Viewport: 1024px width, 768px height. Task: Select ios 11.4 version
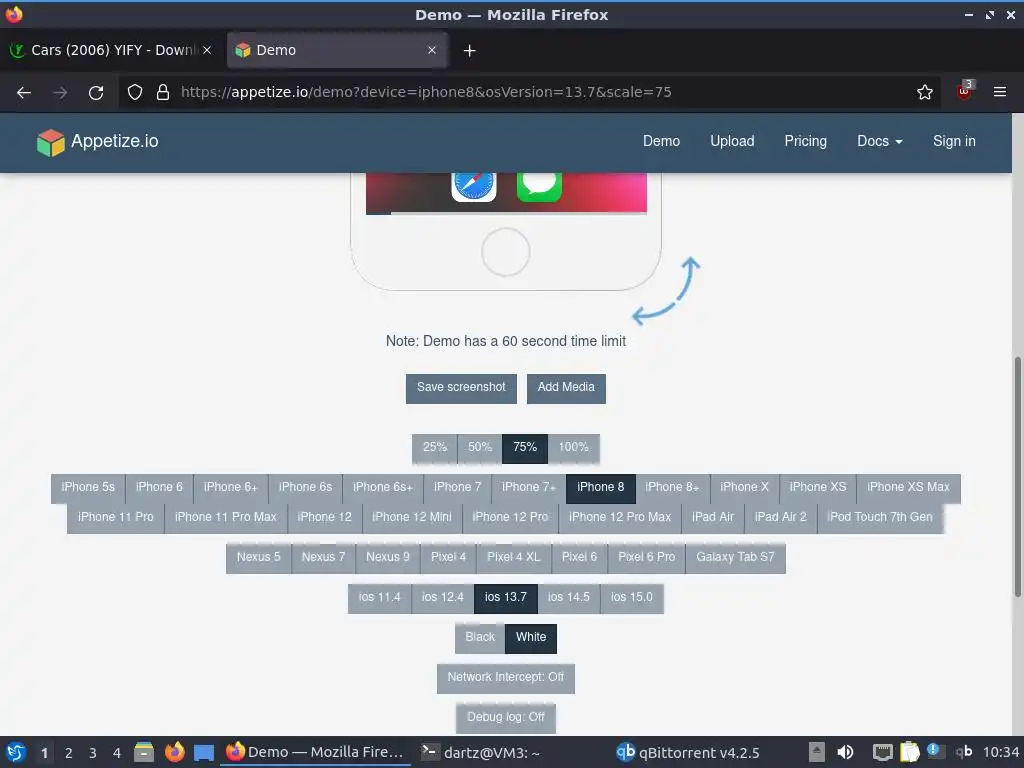(379, 598)
